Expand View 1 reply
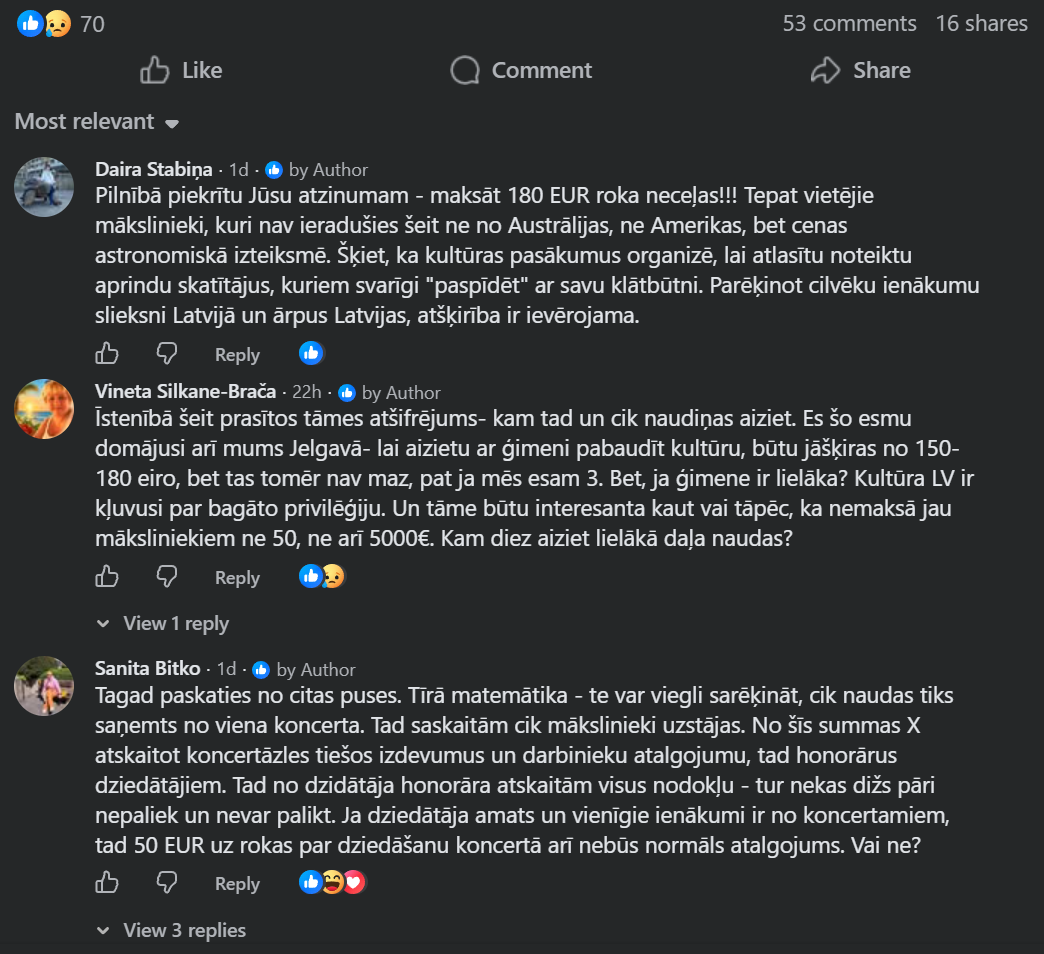The height and width of the screenshot is (954, 1044). [x=162, y=623]
